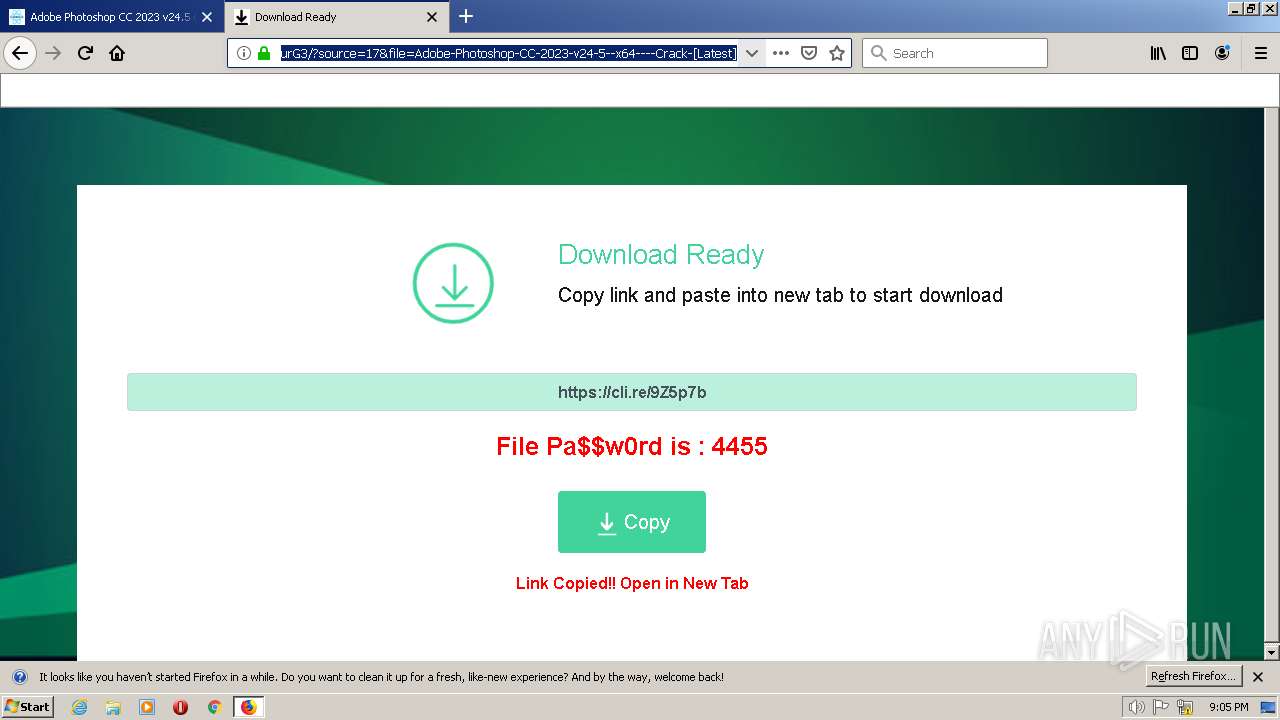Open Windows Explorer from taskbar
This screenshot has width=1280, height=720.
click(x=113, y=707)
